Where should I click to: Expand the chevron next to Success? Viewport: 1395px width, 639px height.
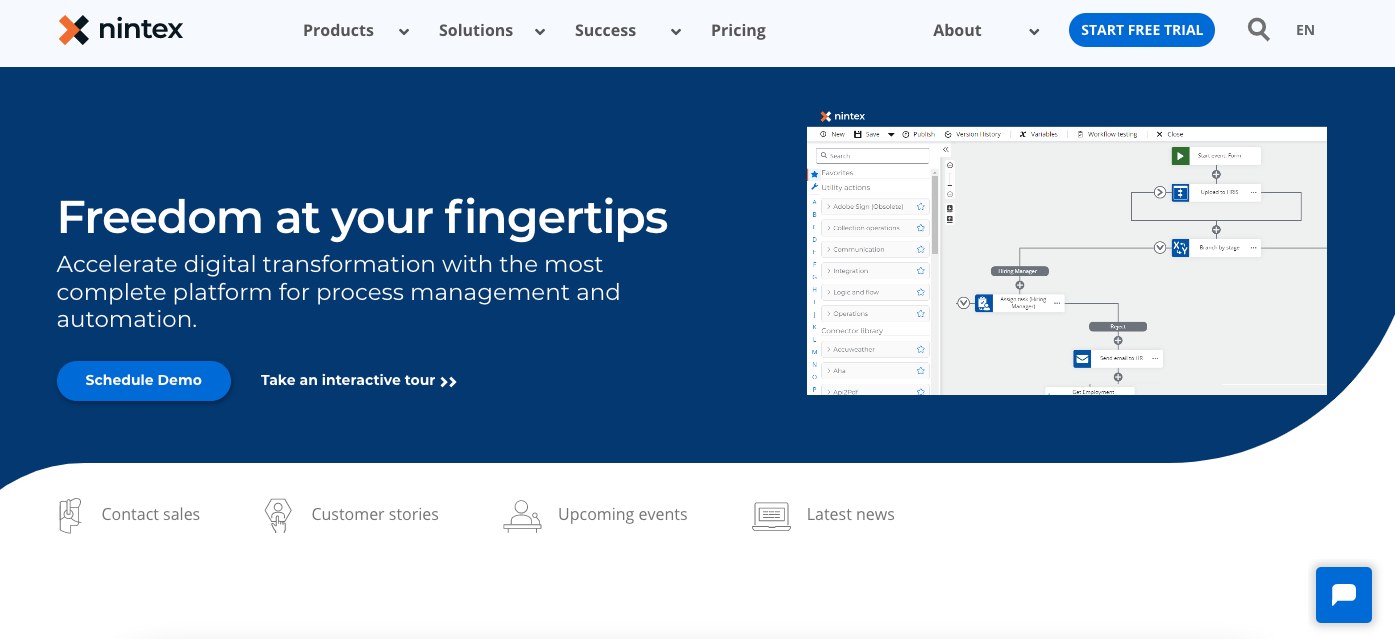pyautogui.click(x=676, y=32)
